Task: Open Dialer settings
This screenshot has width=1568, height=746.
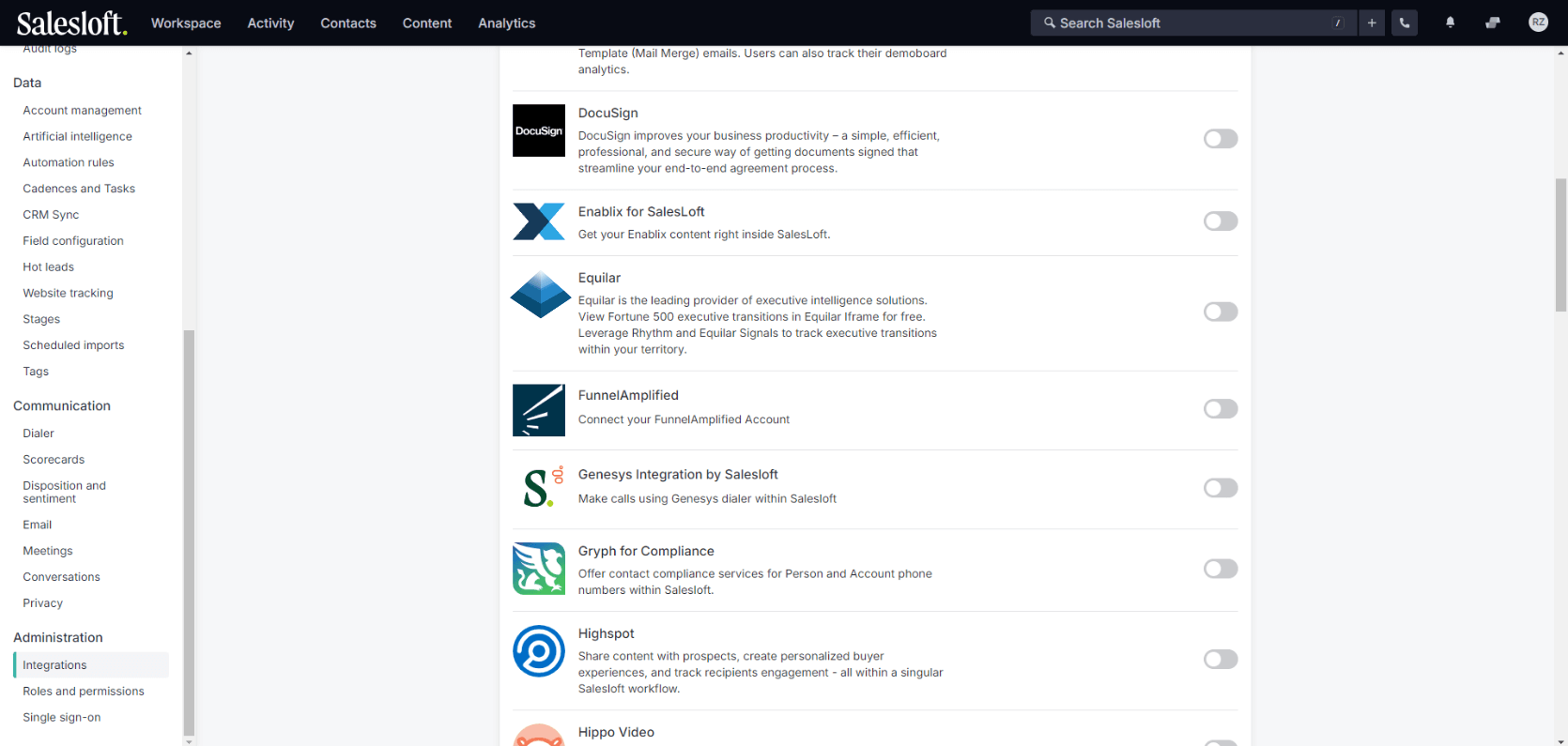Action: pyautogui.click(x=38, y=434)
